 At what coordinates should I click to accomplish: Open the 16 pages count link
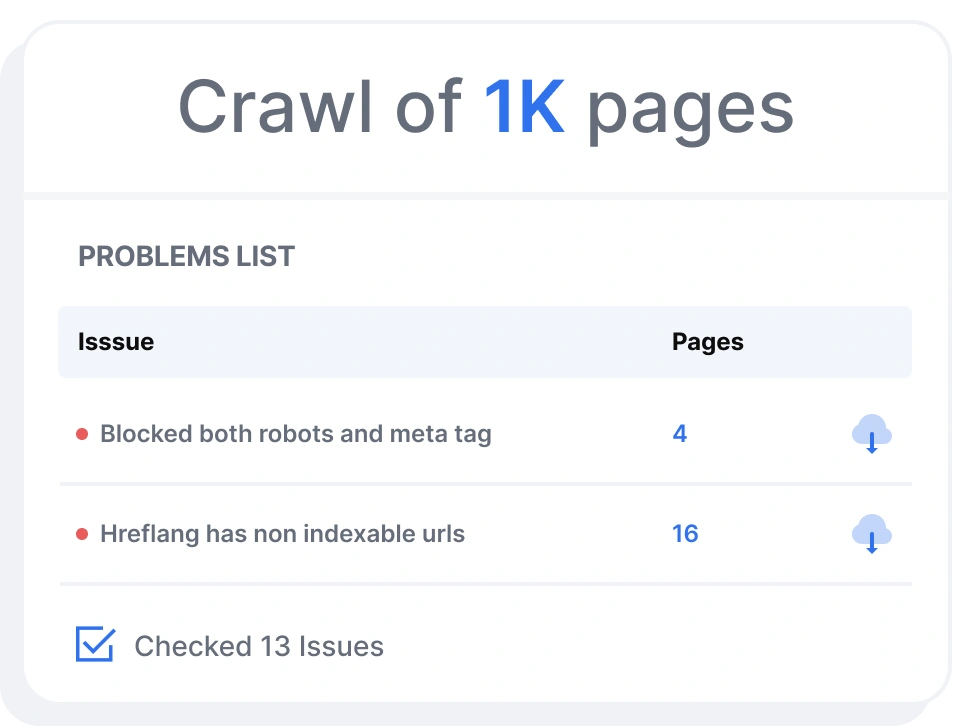click(x=685, y=534)
